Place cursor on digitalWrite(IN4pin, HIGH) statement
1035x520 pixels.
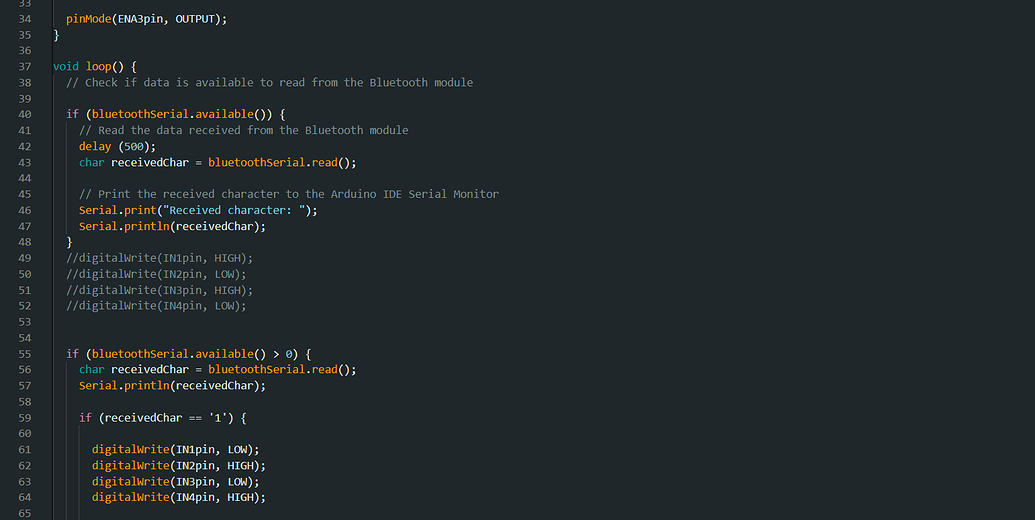point(179,498)
